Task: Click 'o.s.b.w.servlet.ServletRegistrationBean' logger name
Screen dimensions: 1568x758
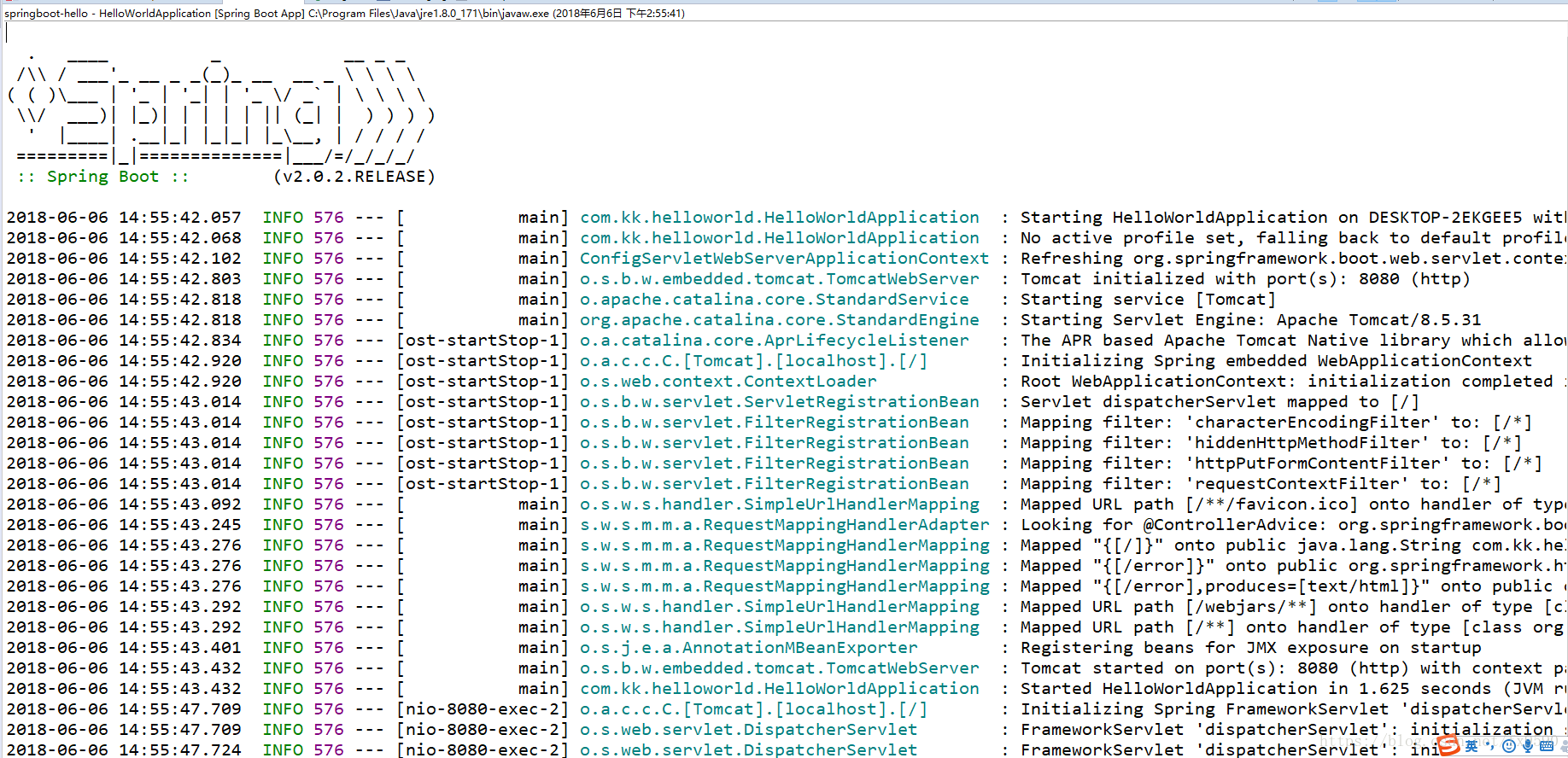Action: point(780,402)
